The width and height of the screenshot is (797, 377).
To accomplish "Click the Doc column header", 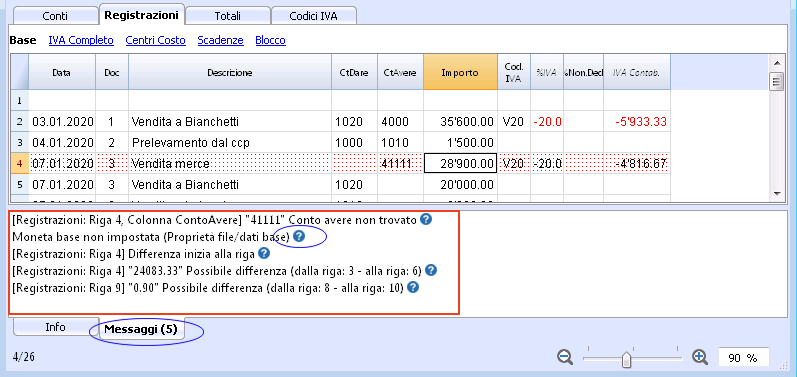I will coord(112,73).
